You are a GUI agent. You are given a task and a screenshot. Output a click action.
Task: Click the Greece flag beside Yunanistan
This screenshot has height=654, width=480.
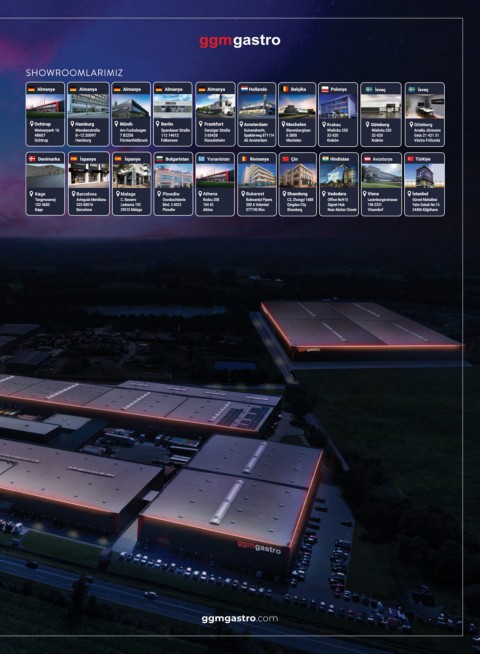point(202,159)
